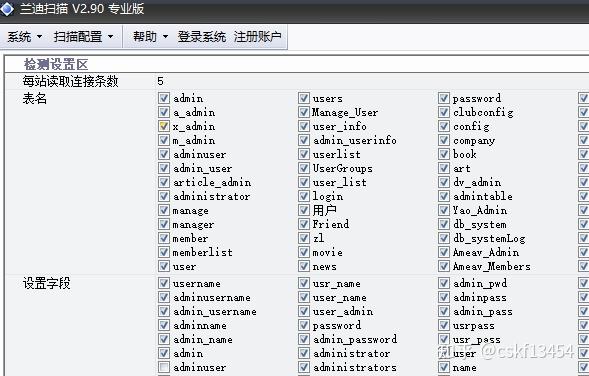Toggle the 用户 table checkbox
Image resolution: width=589 pixels, height=376 pixels.
304,210
